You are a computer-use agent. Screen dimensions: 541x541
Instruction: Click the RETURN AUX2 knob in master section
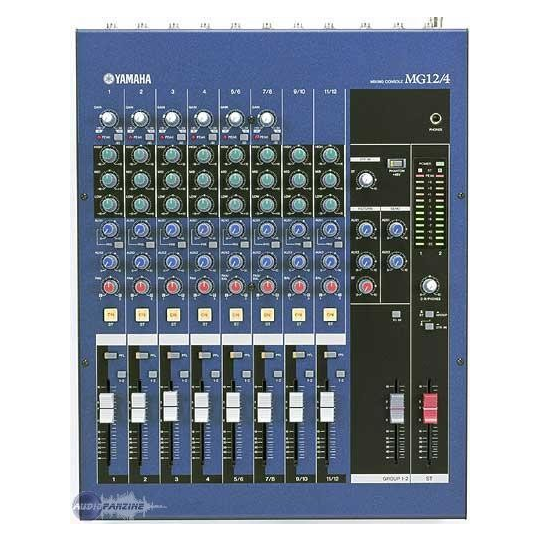pyautogui.click(x=365, y=262)
